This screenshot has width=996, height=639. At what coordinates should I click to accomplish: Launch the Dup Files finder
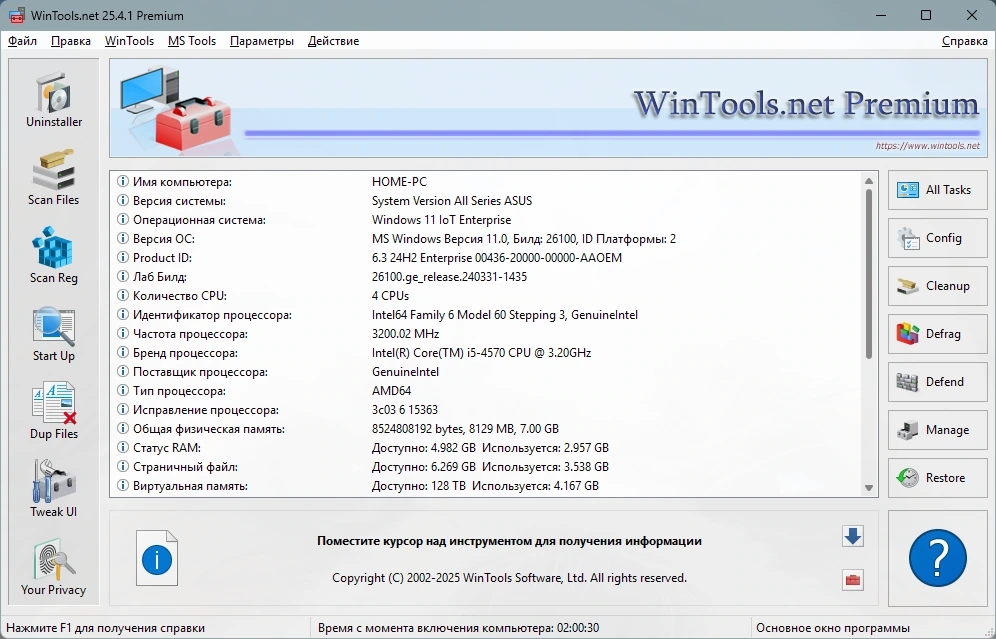click(54, 412)
